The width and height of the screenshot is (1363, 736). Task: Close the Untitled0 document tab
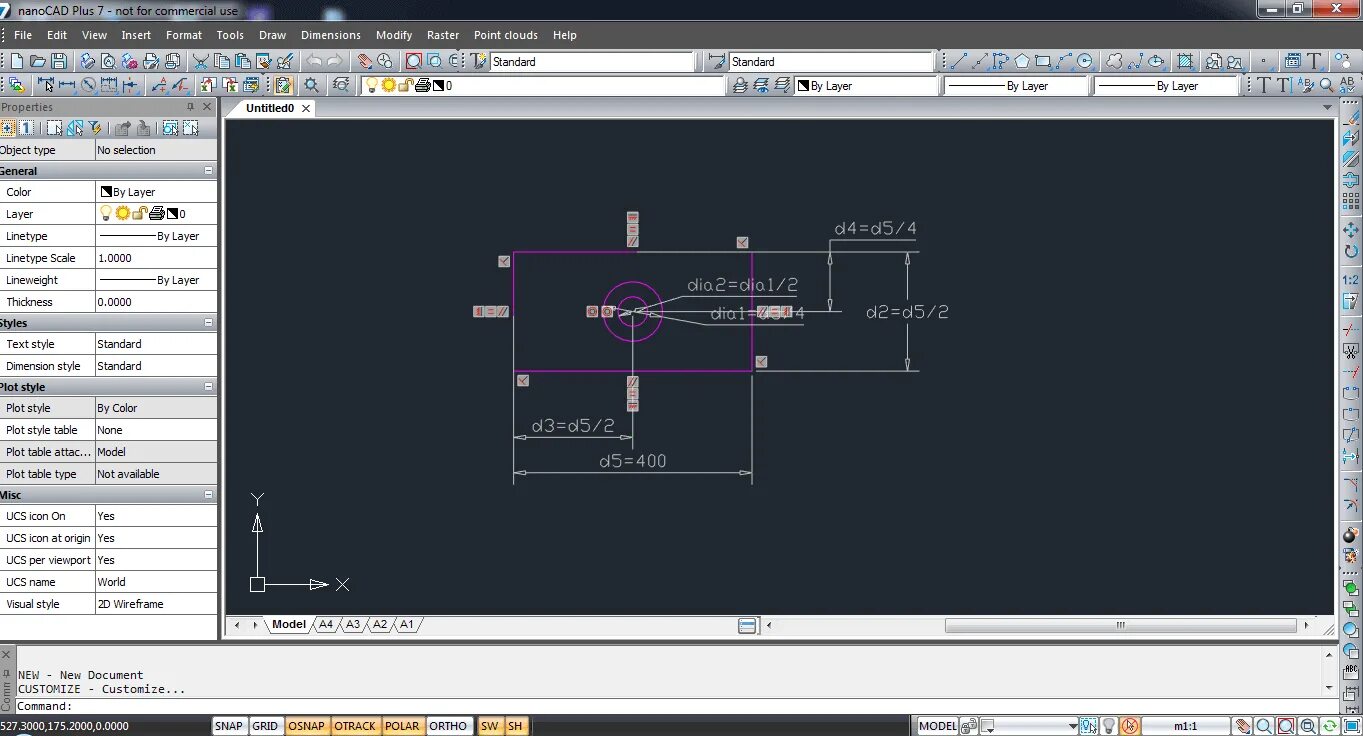click(x=306, y=108)
